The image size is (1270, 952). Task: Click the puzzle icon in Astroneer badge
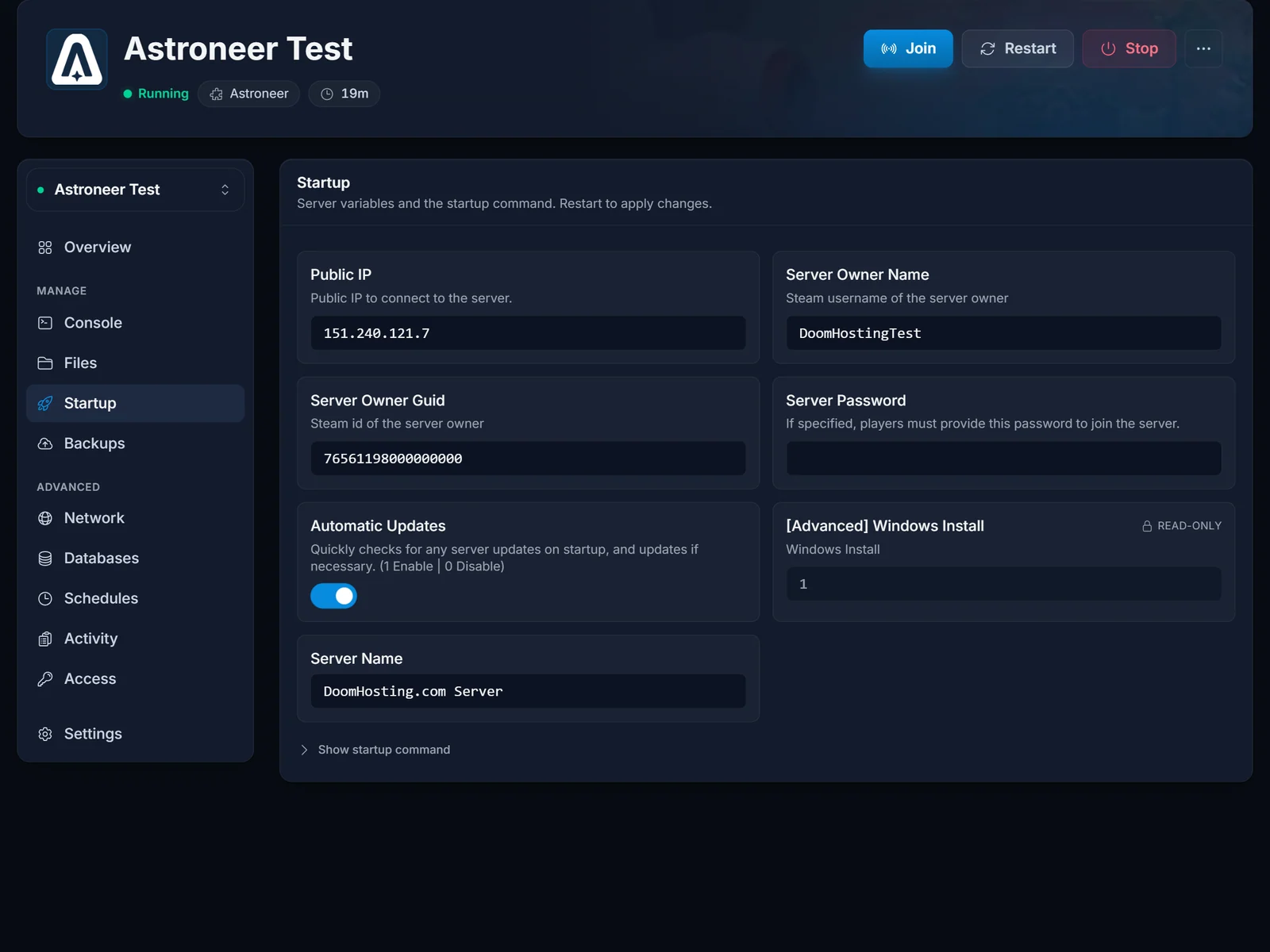[x=216, y=94]
